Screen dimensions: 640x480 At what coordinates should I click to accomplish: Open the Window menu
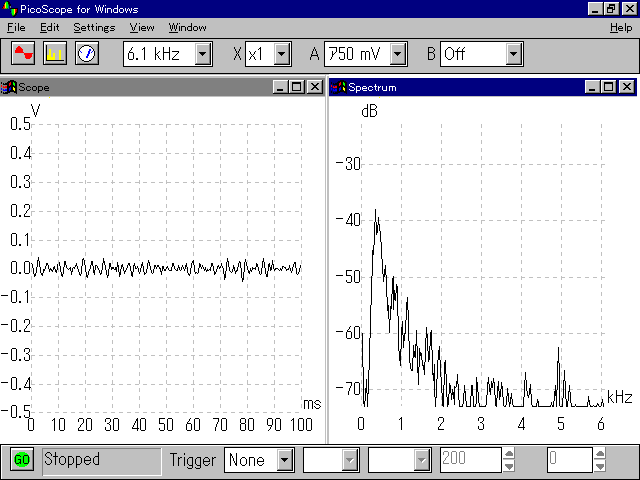click(187, 27)
